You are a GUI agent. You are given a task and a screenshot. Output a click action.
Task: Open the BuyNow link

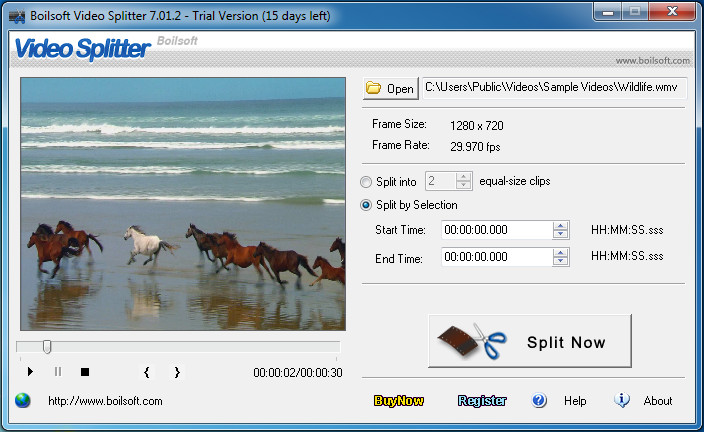[x=399, y=401]
